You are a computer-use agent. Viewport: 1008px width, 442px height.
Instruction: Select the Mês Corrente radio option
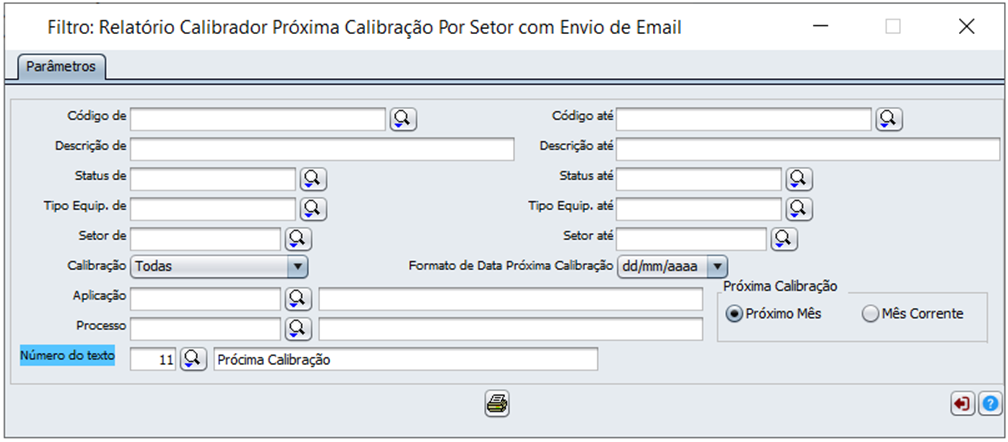870,314
